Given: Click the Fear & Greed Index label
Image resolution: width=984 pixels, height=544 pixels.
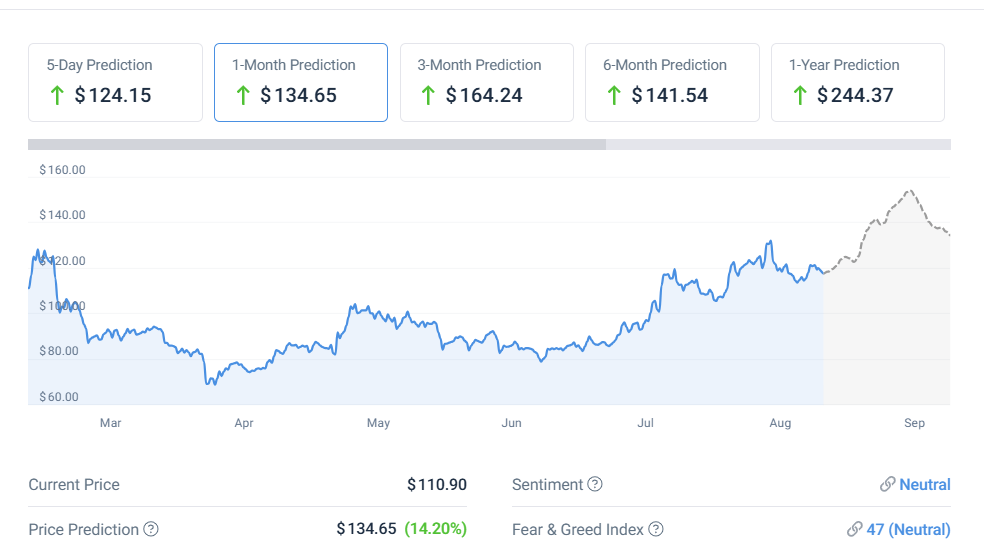Looking at the screenshot, I should (577, 530).
